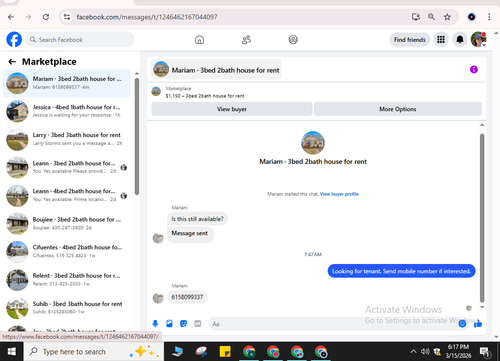Click the address bar URL
This screenshot has height=361, width=500.
point(147,17)
